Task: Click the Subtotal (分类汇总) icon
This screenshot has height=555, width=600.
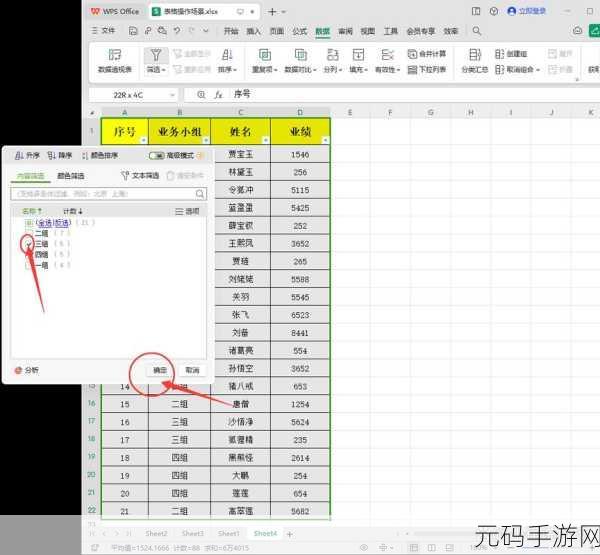Action: [x=474, y=56]
